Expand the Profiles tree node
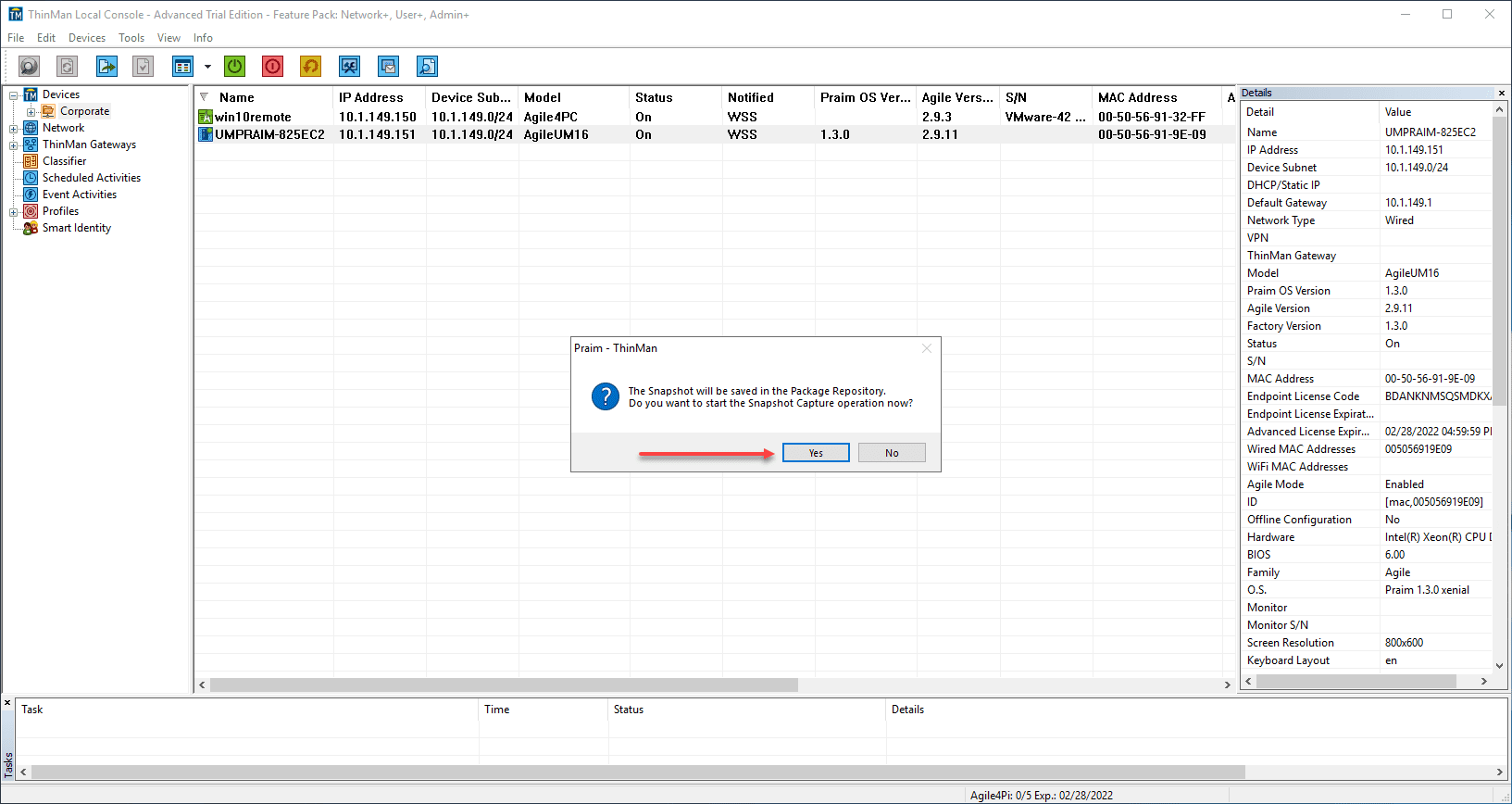The width and height of the screenshot is (1512, 804). point(14,212)
